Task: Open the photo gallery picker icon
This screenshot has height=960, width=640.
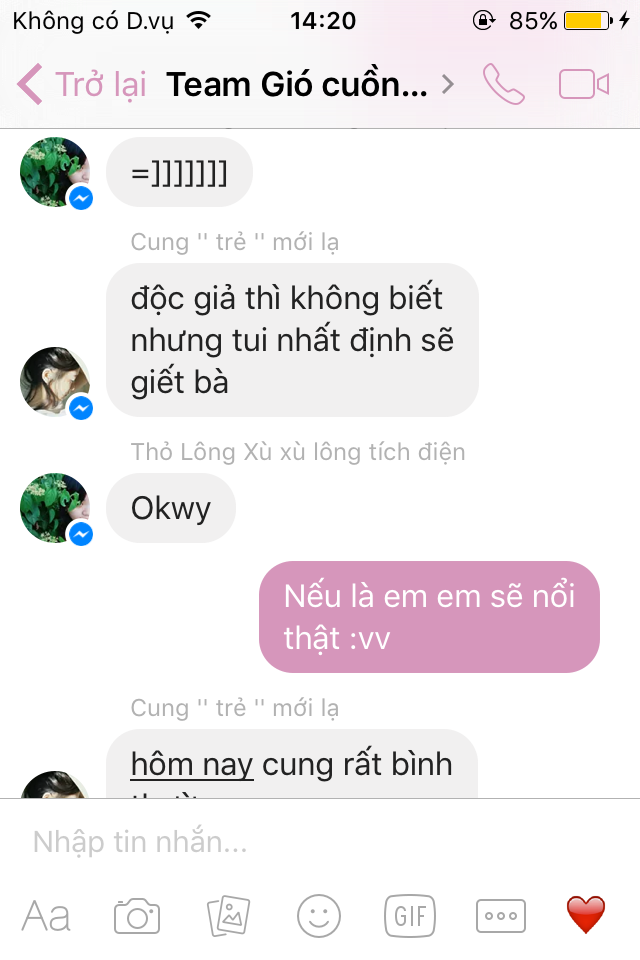Action: [x=228, y=916]
